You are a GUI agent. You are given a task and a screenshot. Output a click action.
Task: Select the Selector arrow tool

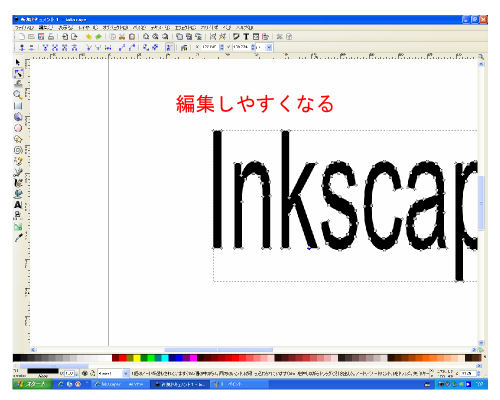click(x=18, y=62)
